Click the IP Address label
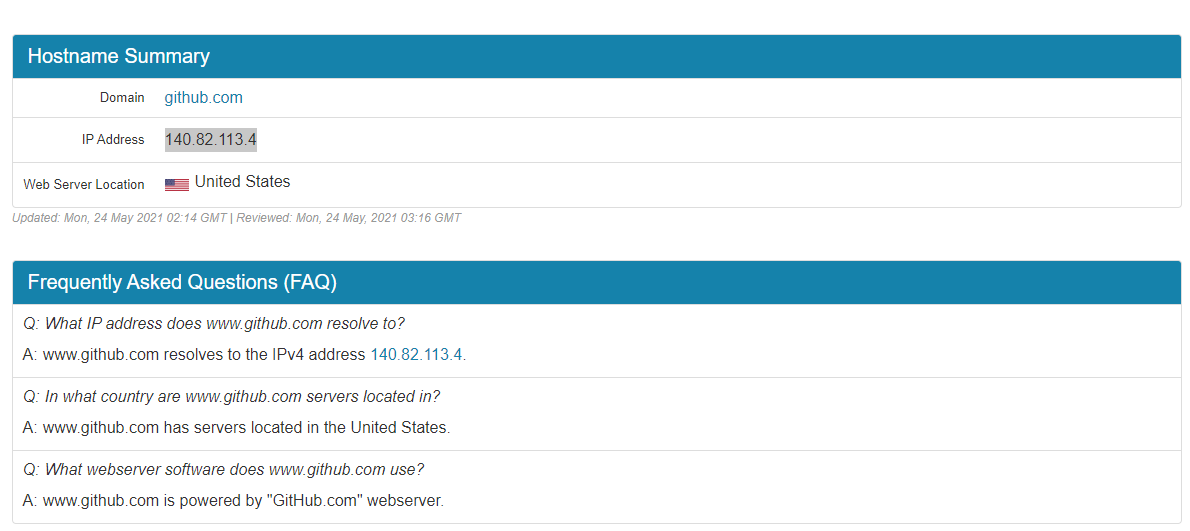The height and width of the screenshot is (531, 1190). point(113,140)
